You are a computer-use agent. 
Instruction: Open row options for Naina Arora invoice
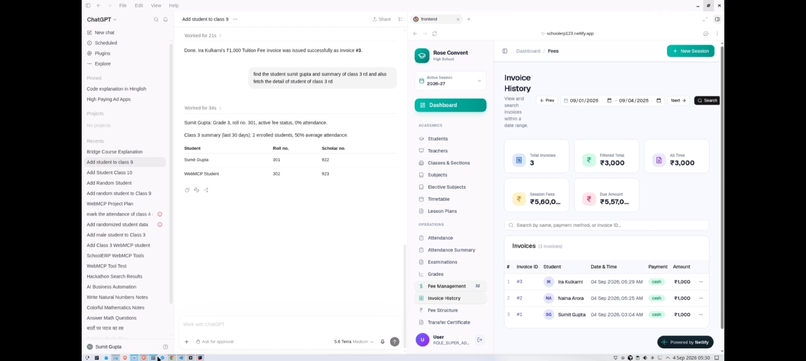701,298
